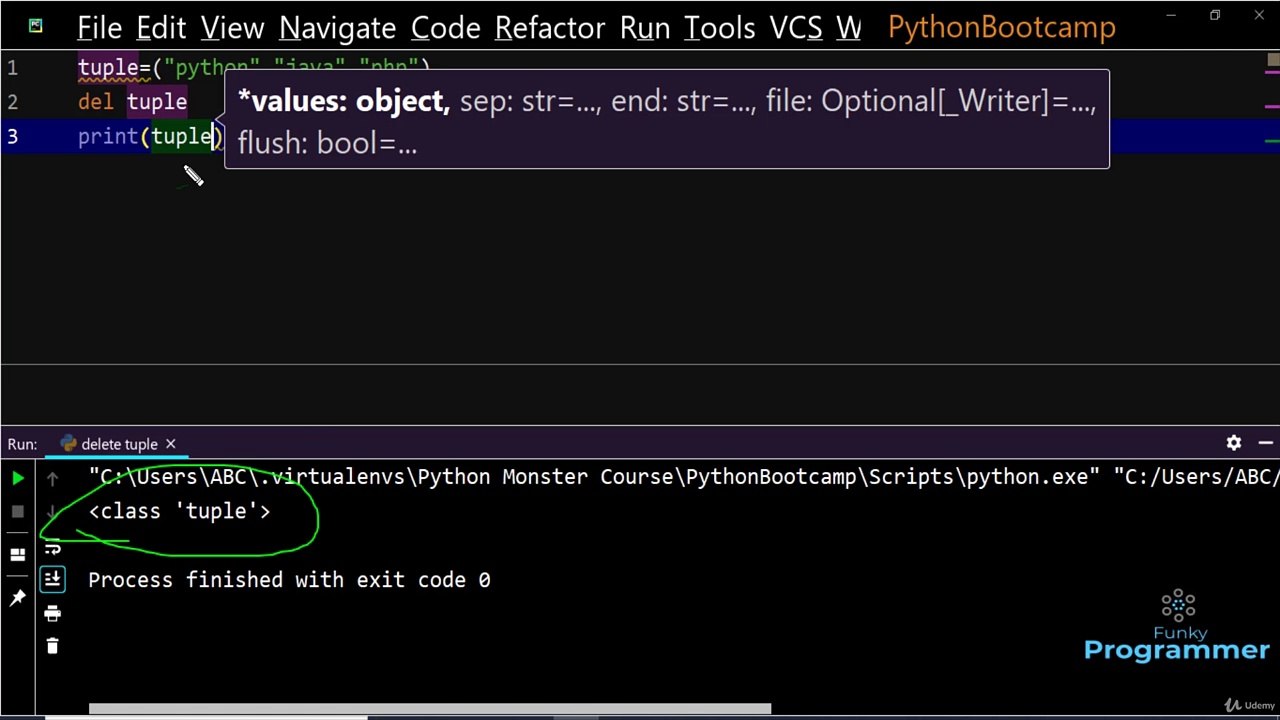Click the PythonBootcamp project title

point(1001,28)
